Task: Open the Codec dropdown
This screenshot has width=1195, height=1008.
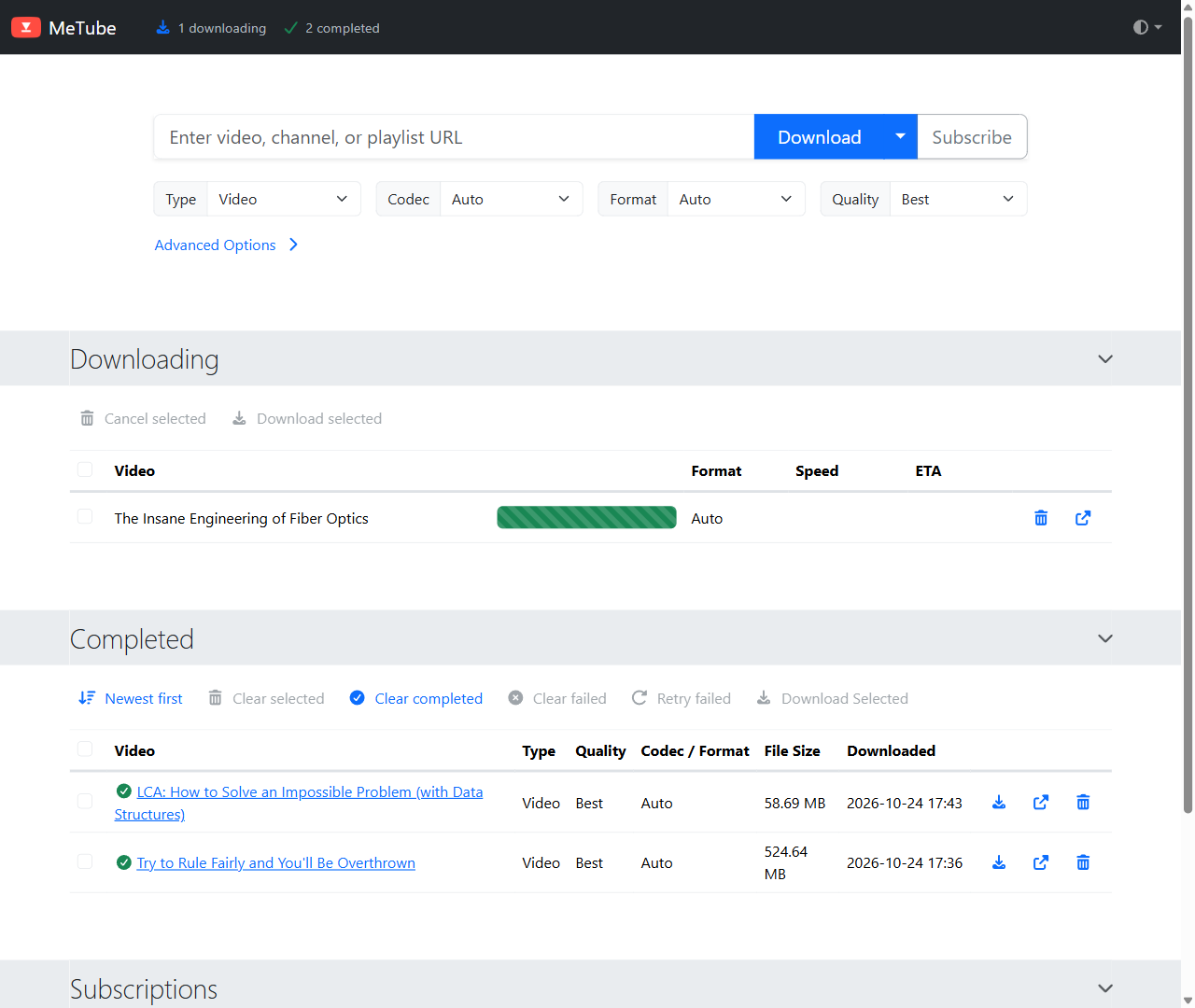Action: click(x=511, y=199)
